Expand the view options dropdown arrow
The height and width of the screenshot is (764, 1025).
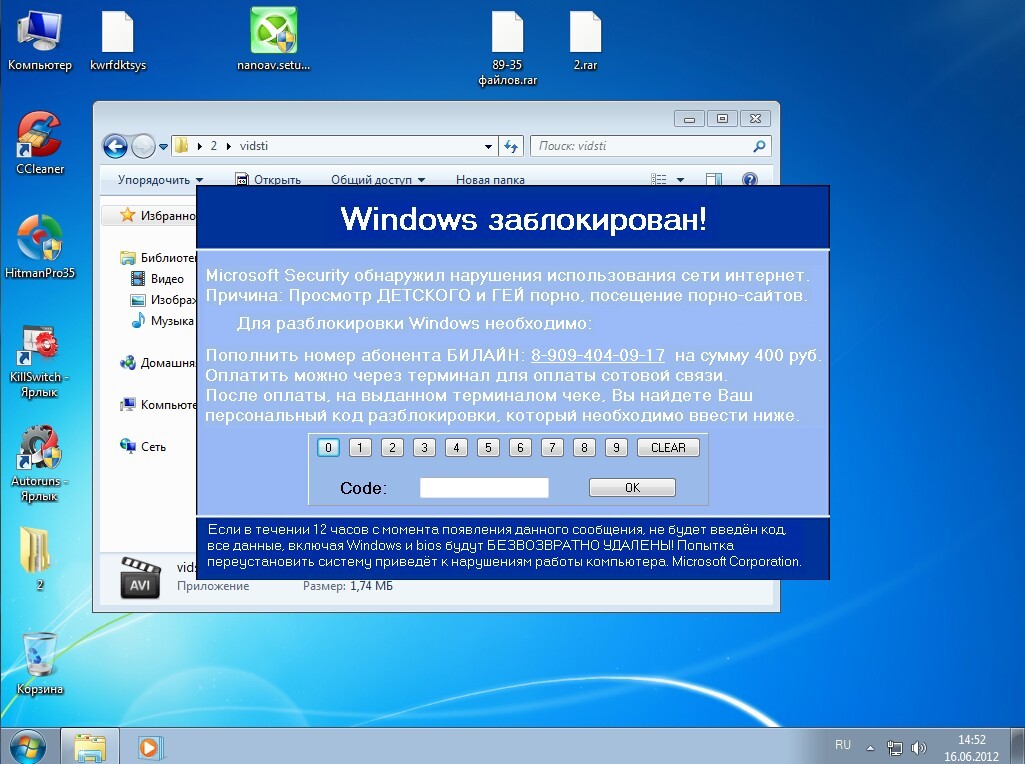point(680,180)
